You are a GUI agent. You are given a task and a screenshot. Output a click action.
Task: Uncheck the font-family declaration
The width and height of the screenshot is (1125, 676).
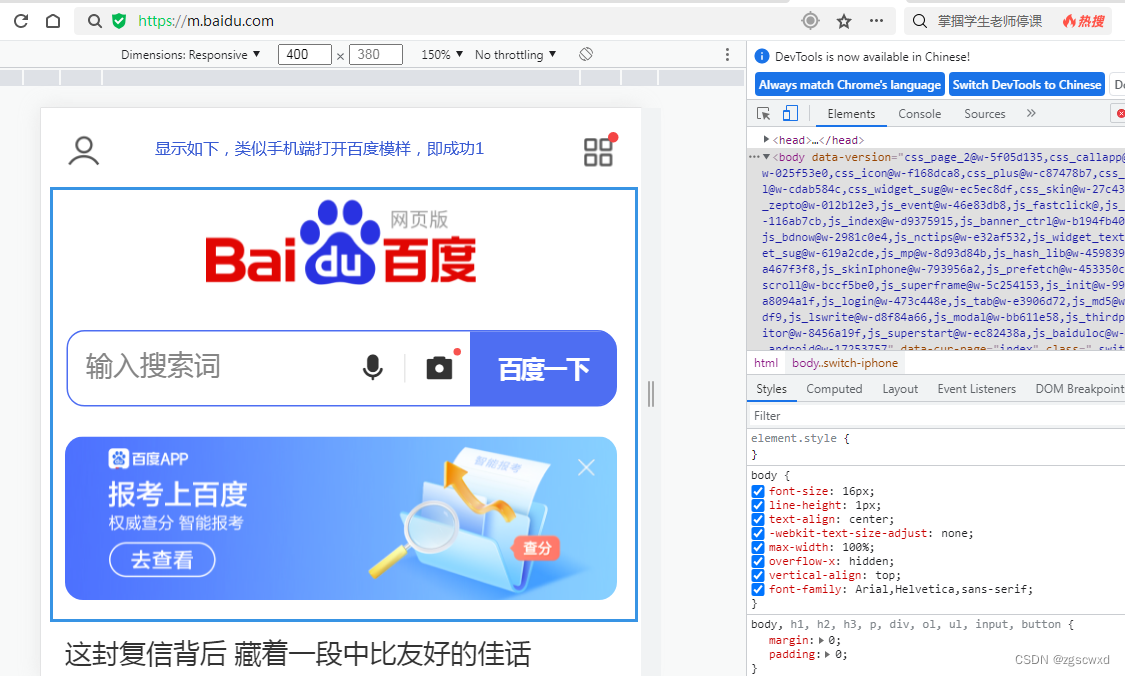[x=758, y=589]
